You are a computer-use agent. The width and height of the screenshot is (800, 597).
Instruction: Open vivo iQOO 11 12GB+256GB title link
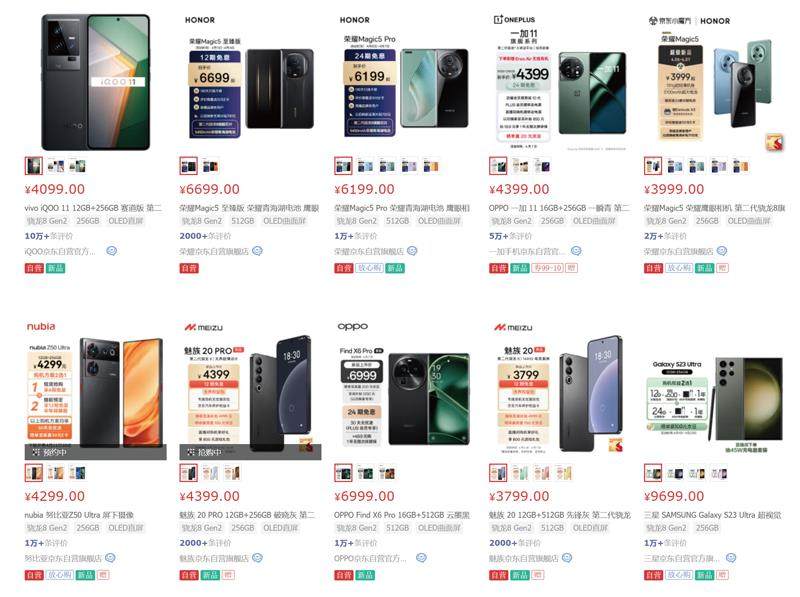click(93, 208)
